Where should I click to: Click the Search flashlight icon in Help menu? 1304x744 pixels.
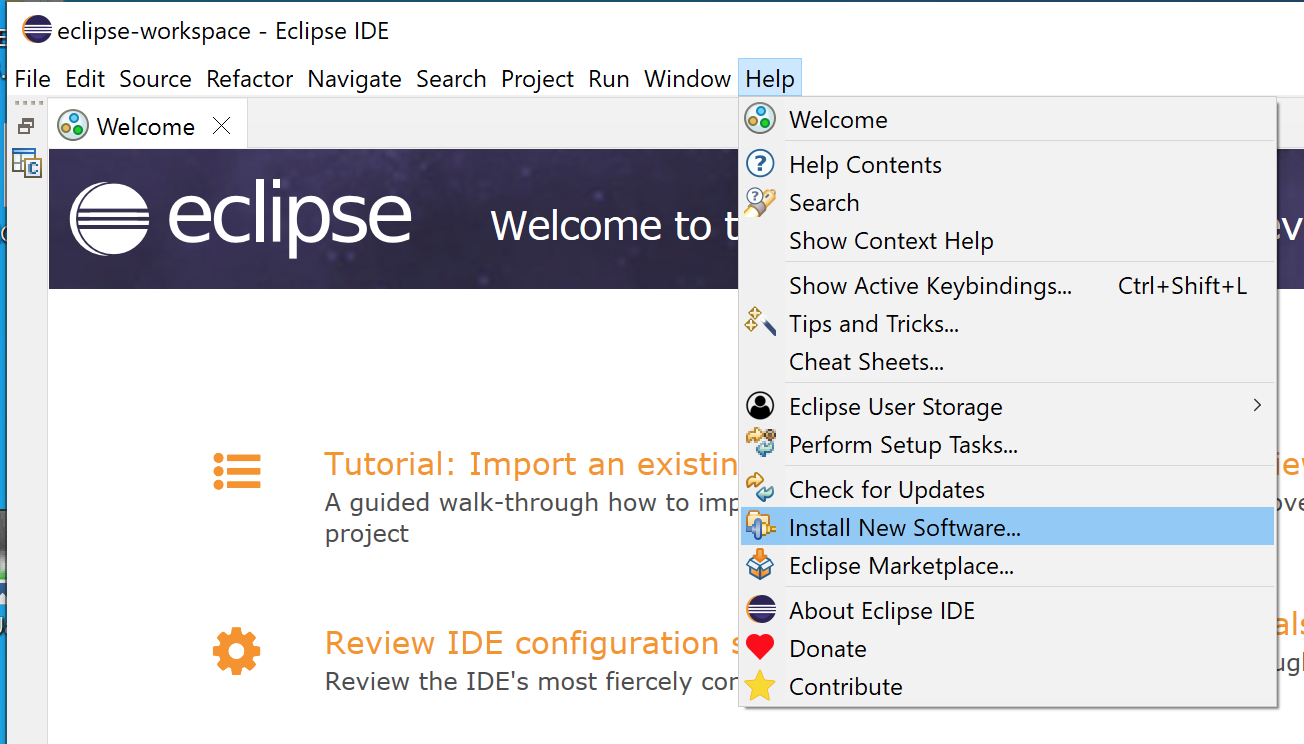pyautogui.click(x=760, y=202)
